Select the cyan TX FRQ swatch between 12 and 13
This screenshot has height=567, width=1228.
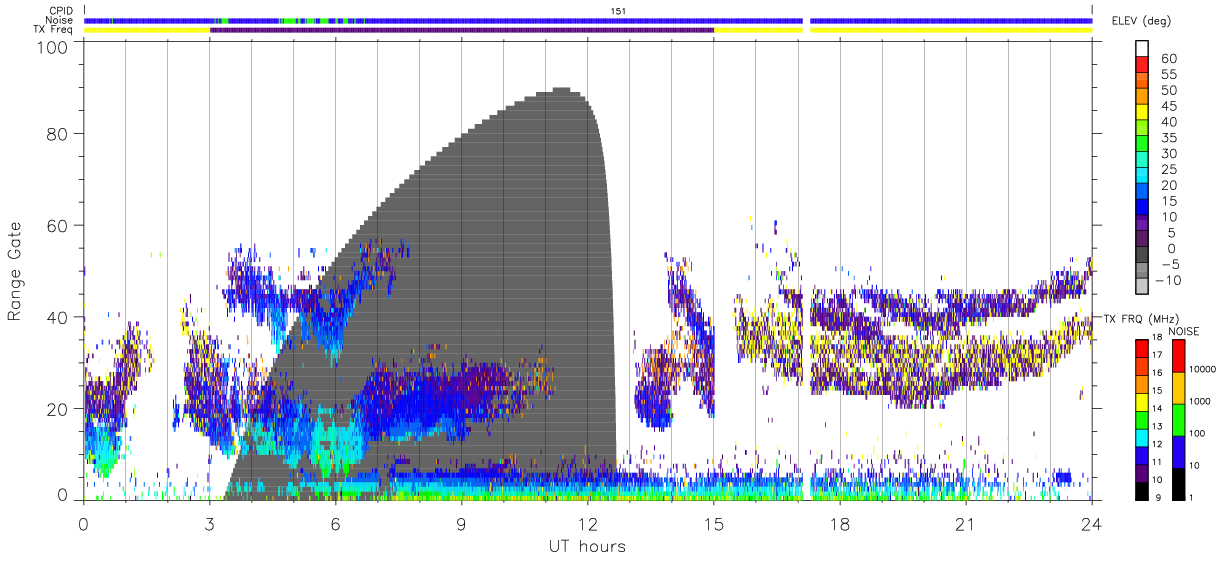tap(1142, 437)
